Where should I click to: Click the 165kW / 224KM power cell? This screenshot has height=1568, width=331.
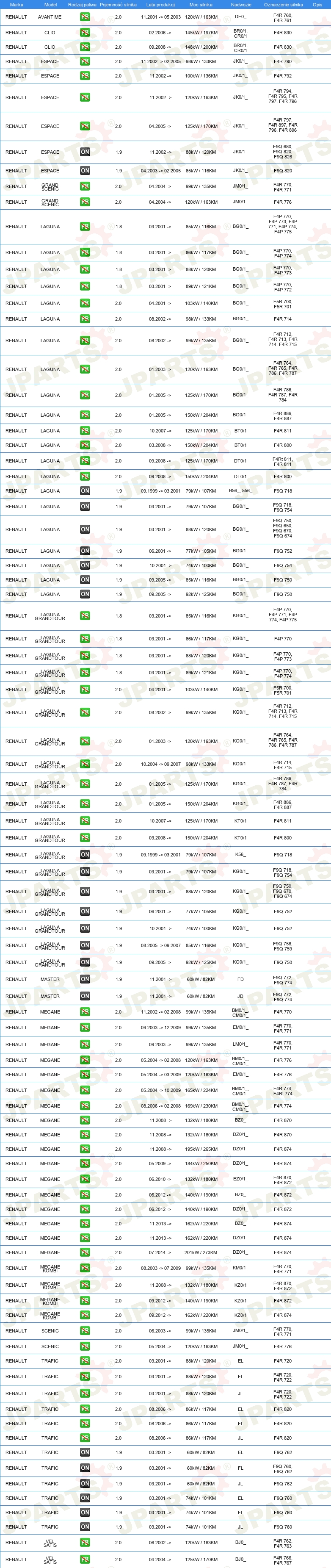click(x=201, y=1090)
